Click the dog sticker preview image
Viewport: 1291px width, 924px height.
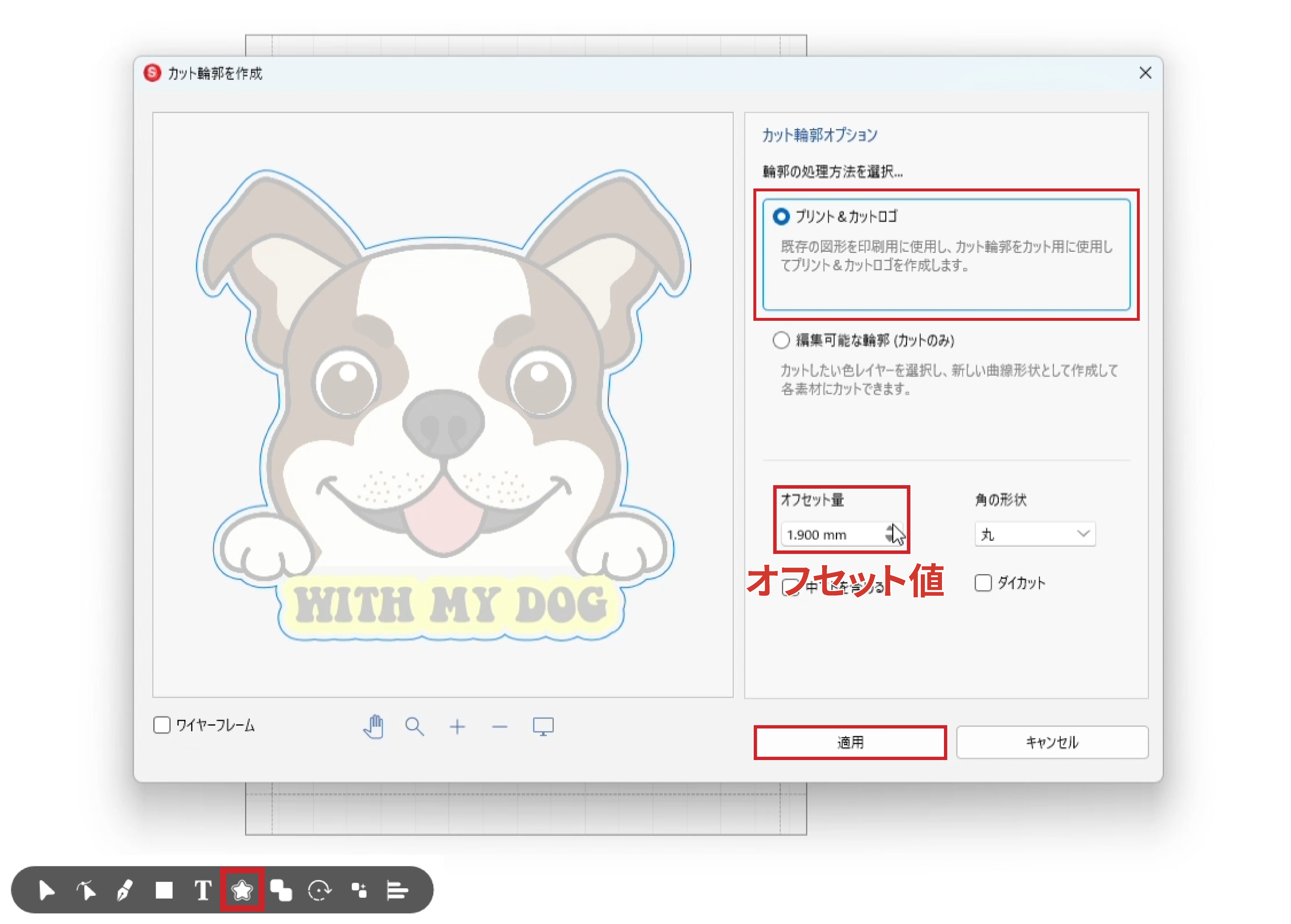(x=443, y=404)
